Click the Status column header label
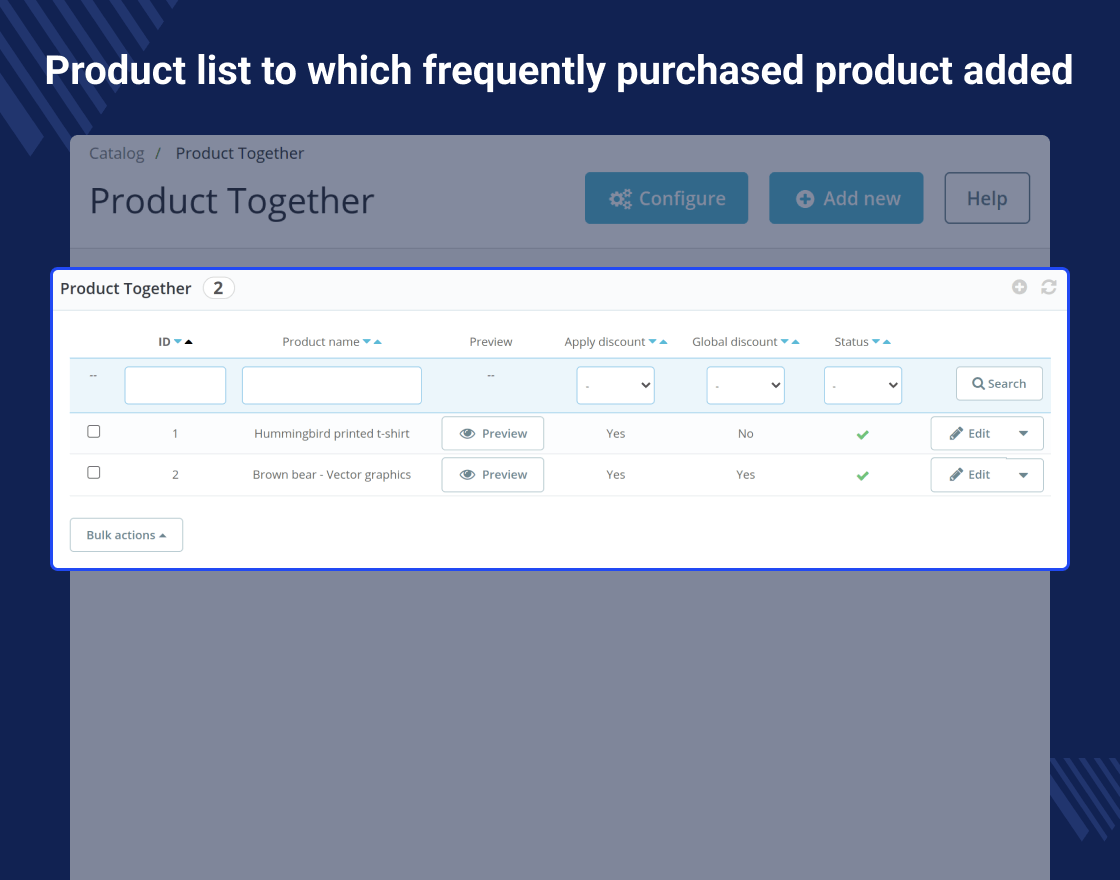Image resolution: width=1120 pixels, height=880 pixels. point(851,341)
